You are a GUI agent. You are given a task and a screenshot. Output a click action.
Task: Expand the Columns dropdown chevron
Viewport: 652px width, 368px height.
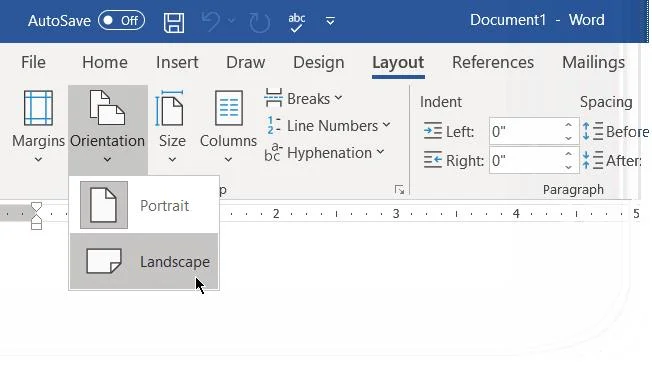pyautogui.click(x=228, y=160)
